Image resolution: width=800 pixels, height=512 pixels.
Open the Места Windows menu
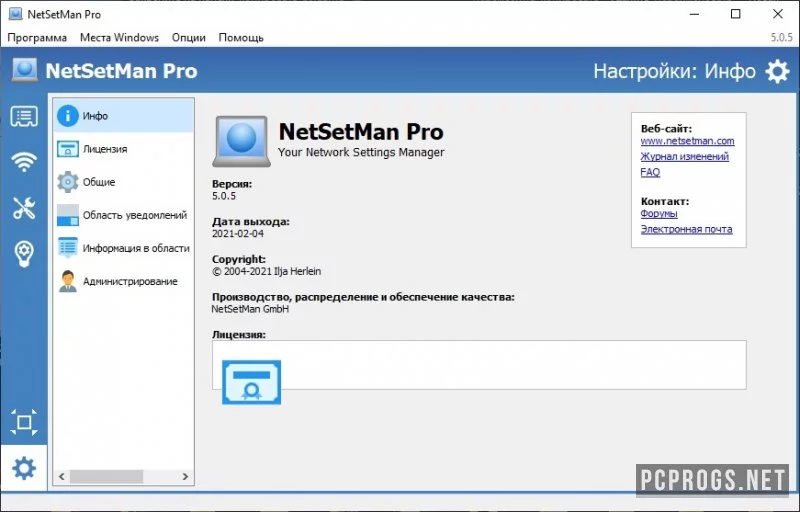coord(119,38)
